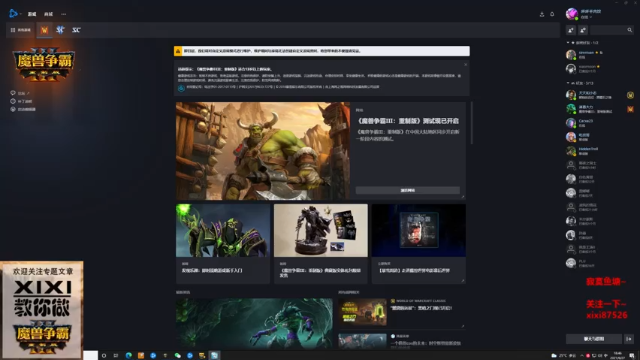
Task: Collapse the favorite friends group
Action: click(x=568, y=42)
